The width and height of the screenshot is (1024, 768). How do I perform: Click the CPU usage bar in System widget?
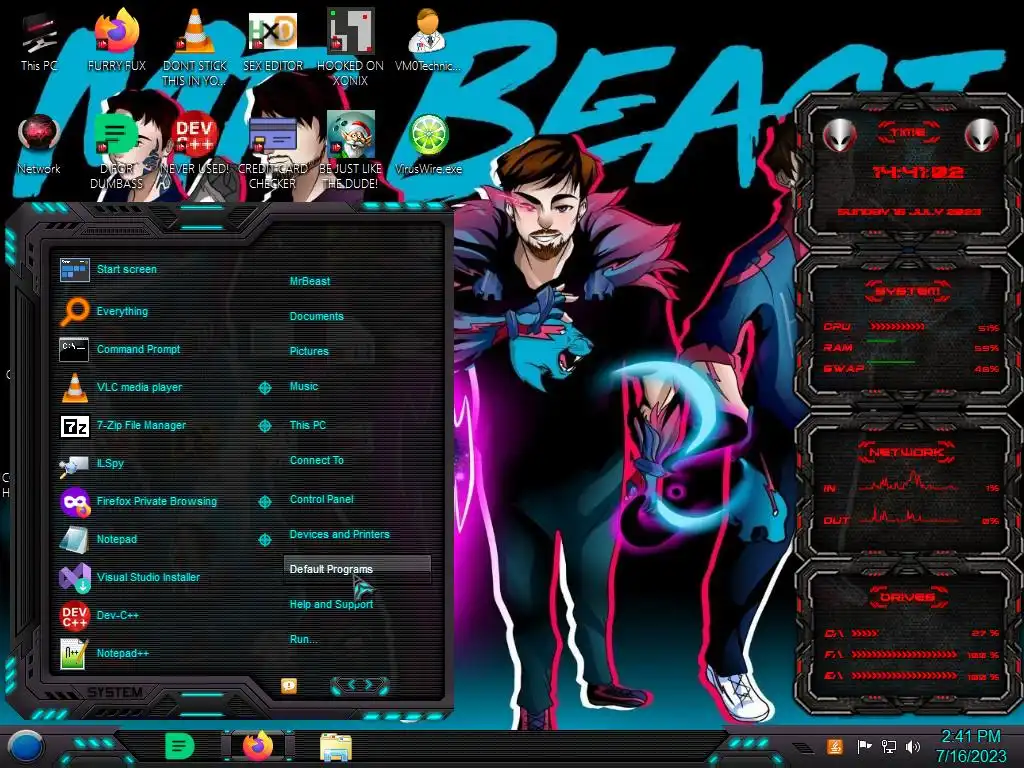pos(897,327)
